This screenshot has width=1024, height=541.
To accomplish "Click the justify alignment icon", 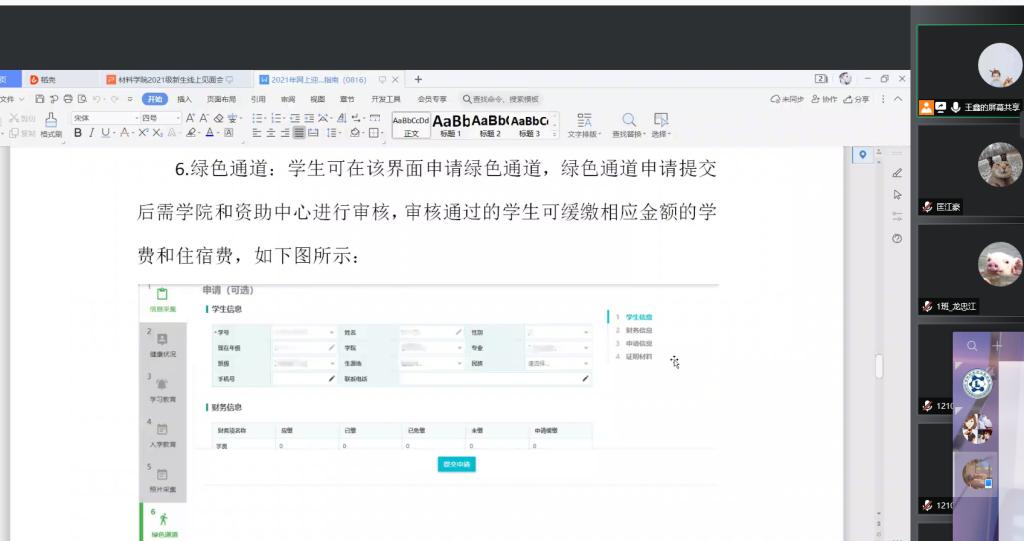I will click(x=298, y=133).
